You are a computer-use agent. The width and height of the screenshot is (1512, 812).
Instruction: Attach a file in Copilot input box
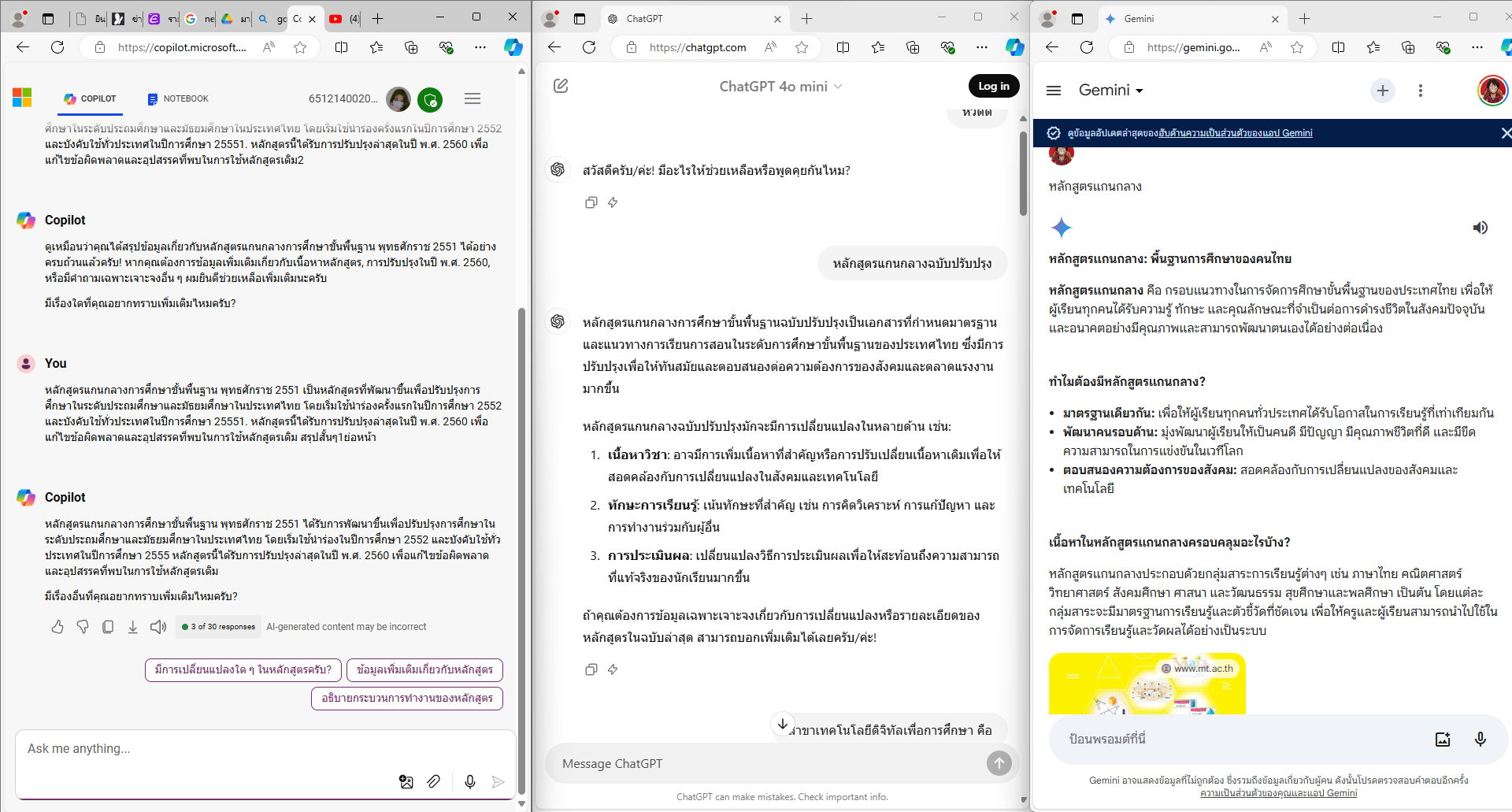pos(434,781)
